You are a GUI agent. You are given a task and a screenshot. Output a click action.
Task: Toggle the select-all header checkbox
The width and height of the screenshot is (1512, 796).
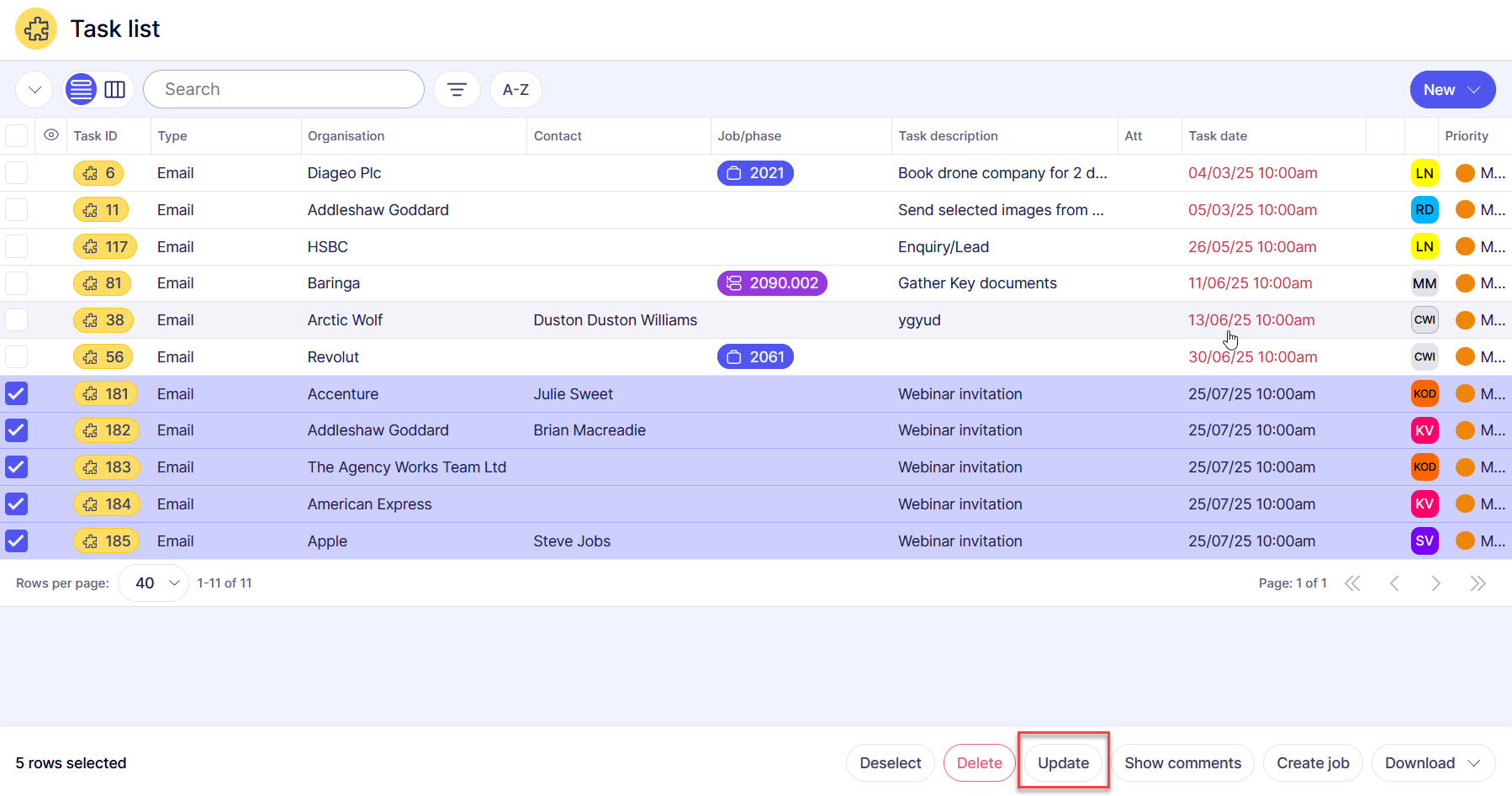click(x=17, y=135)
